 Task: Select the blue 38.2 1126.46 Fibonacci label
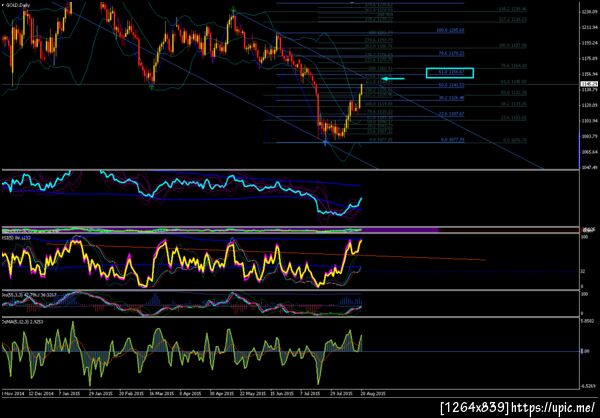[452, 98]
